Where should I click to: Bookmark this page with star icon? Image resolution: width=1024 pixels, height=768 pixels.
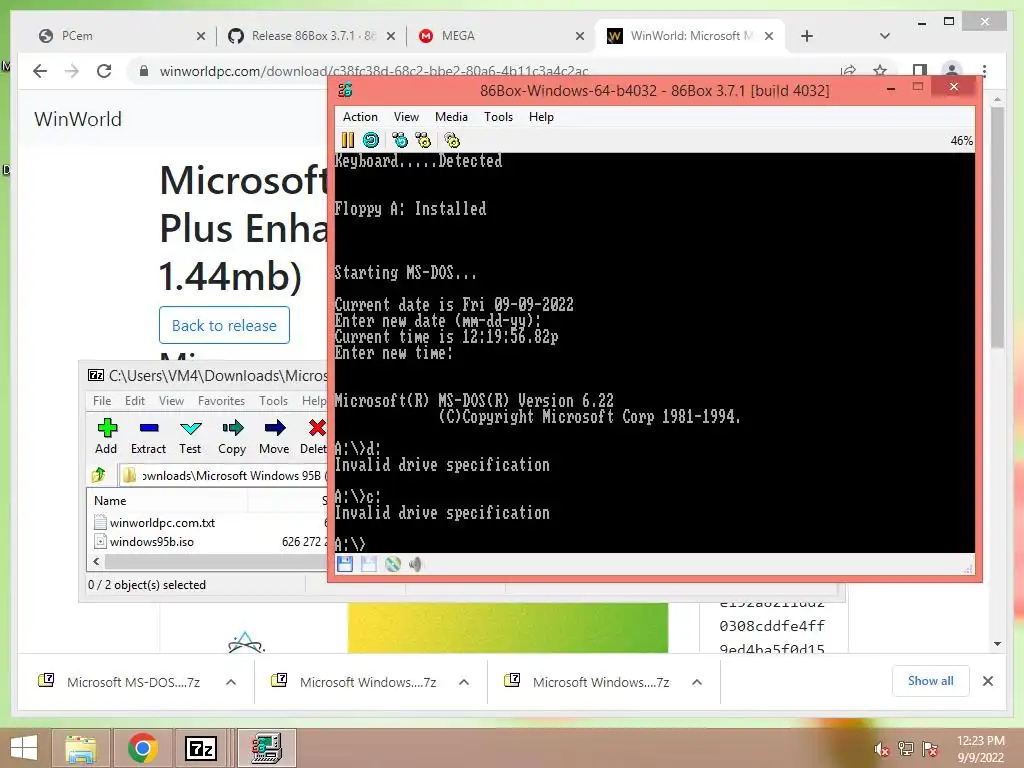point(880,71)
